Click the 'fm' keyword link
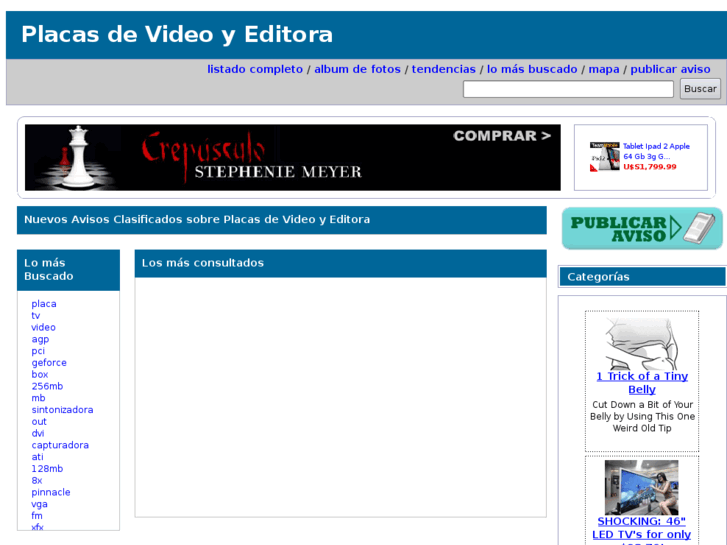Screen dimensions: 727x545 click(37, 516)
